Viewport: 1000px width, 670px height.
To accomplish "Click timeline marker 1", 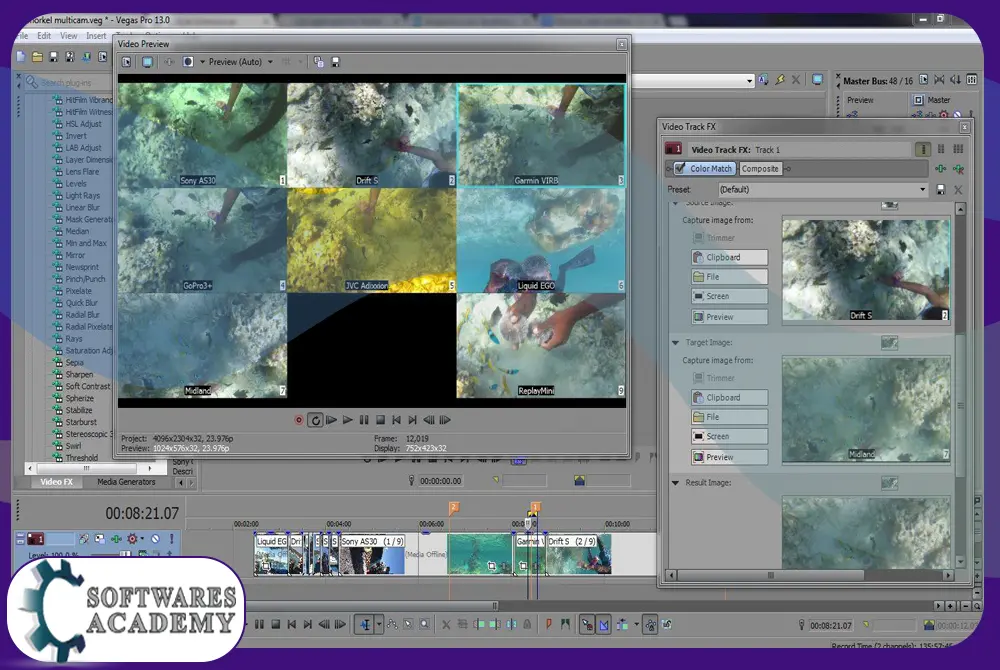I will click(x=536, y=507).
